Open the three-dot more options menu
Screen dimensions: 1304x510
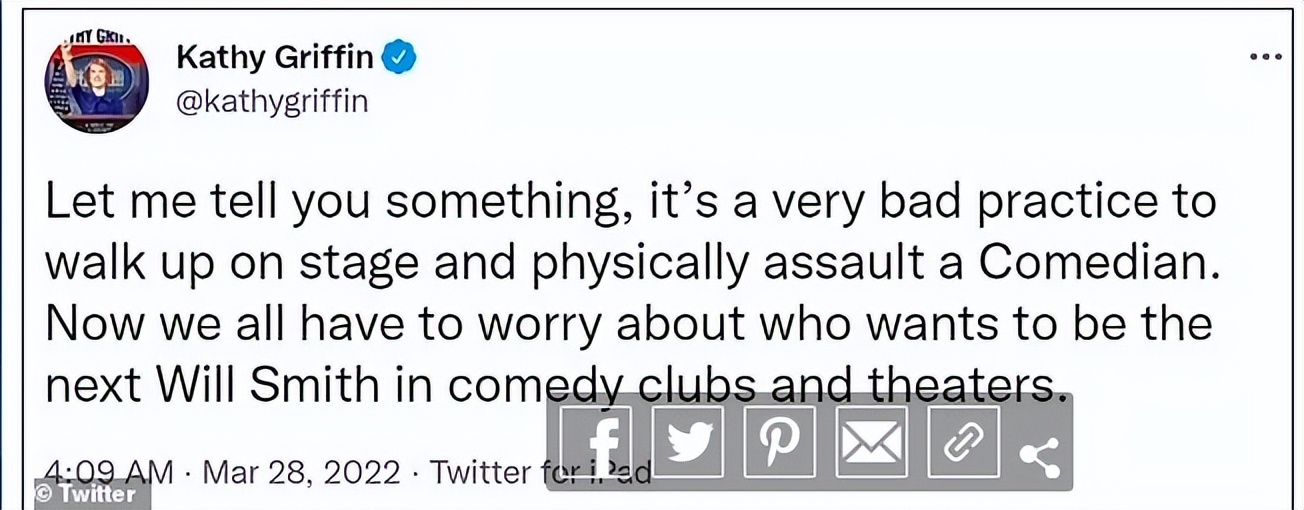pos(1265,57)
